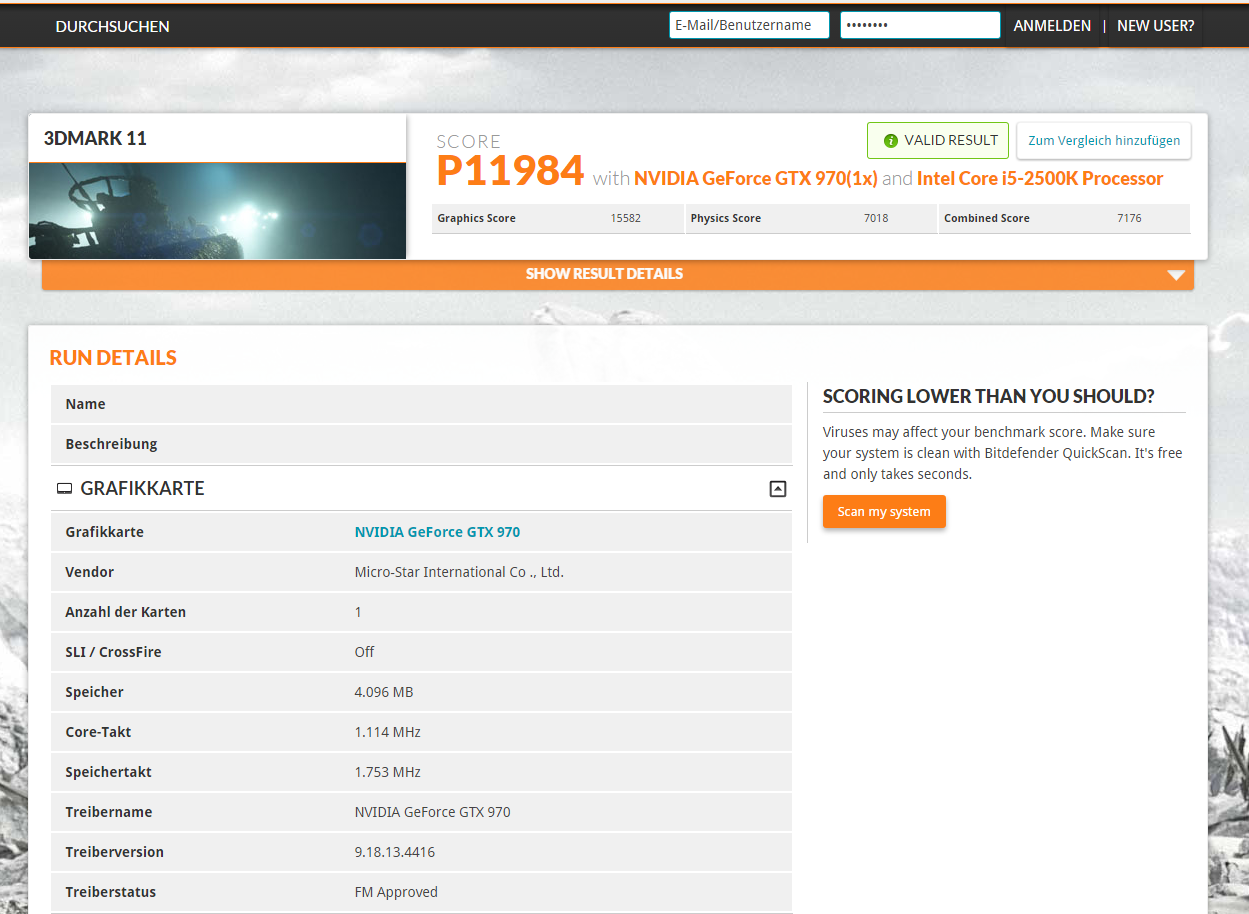Focus the E-Mail/Benutzername input field
Viewport: 1249px width, 914px height.
749,25
